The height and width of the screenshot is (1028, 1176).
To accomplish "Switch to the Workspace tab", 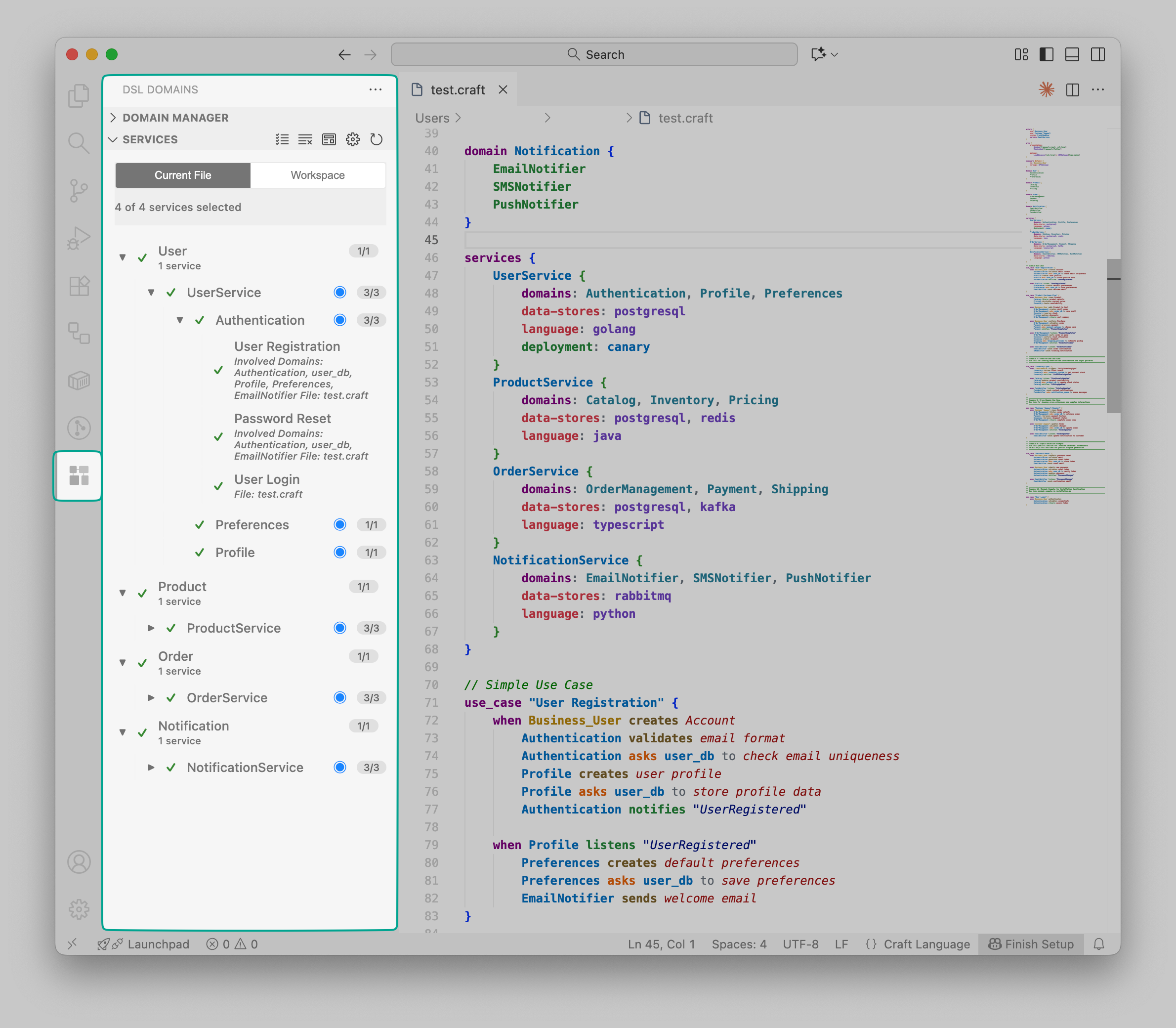I will (x=318, y=175).
